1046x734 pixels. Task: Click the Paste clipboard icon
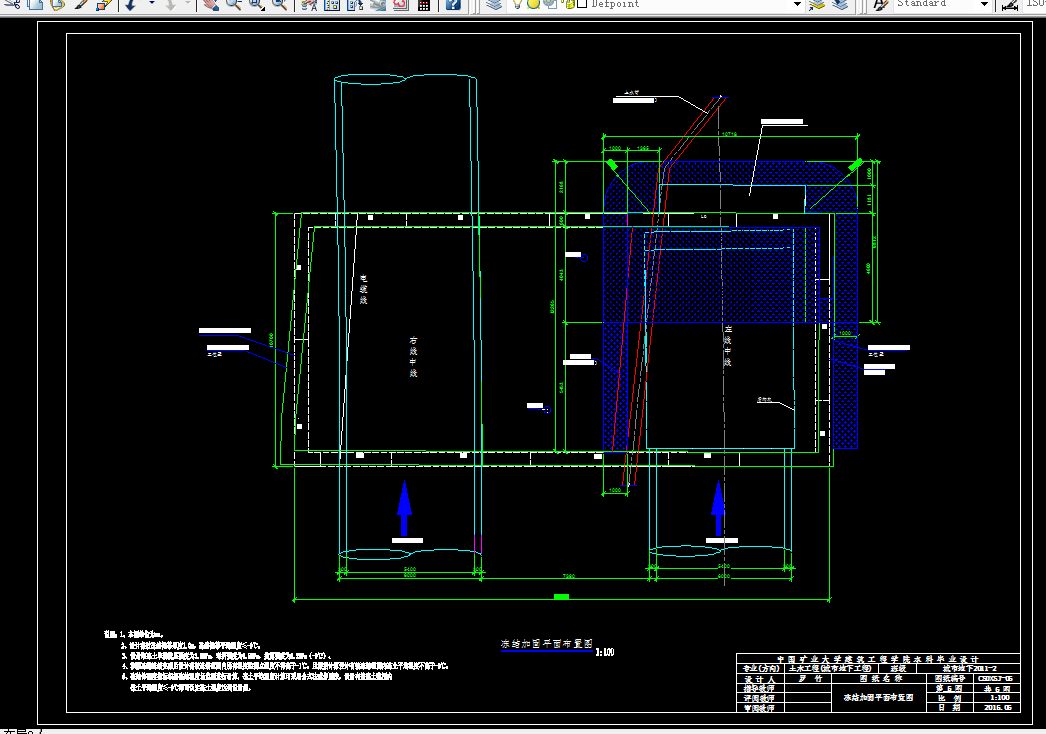point(57,4)
